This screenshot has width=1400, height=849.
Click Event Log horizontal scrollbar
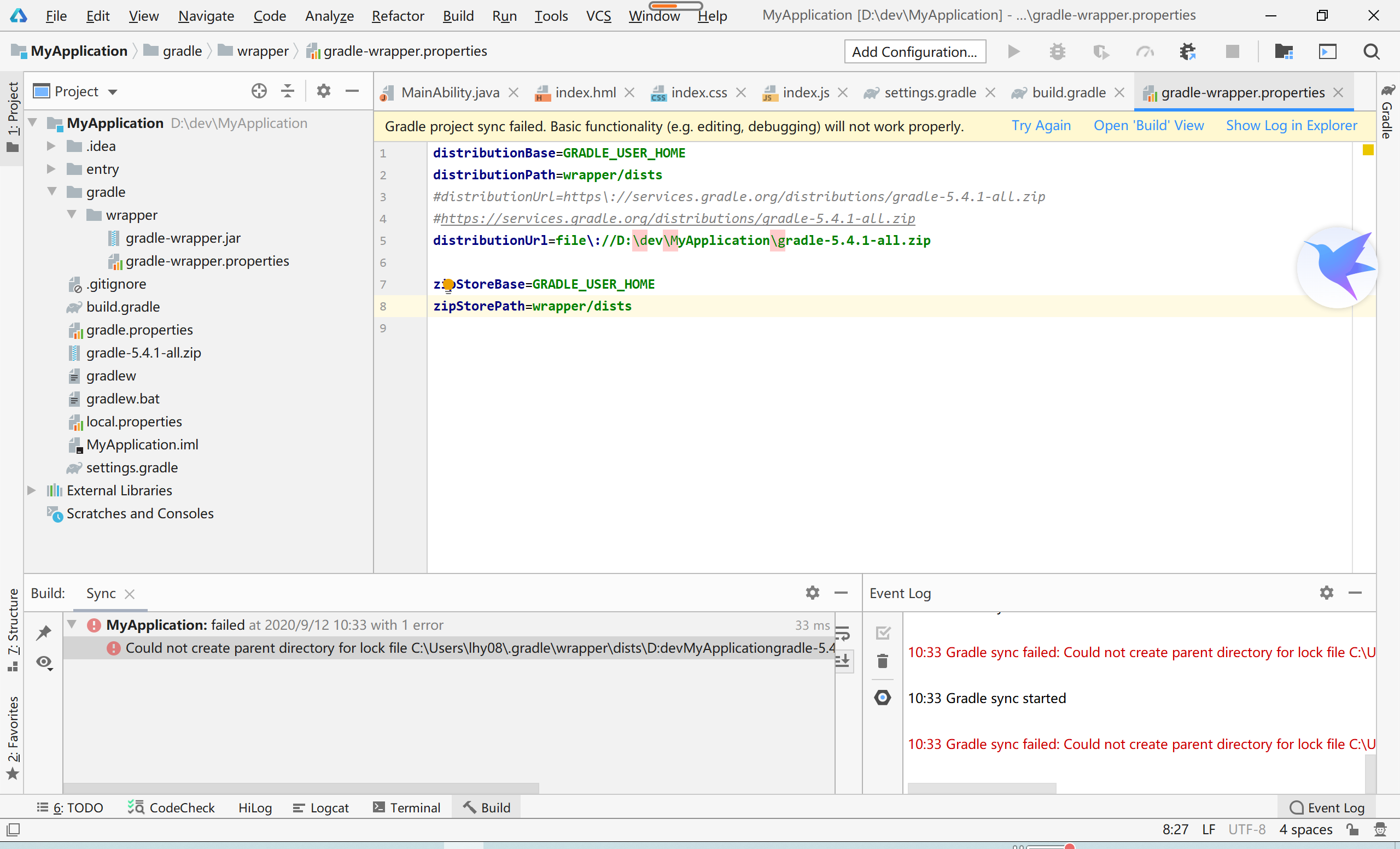point(982,788)
